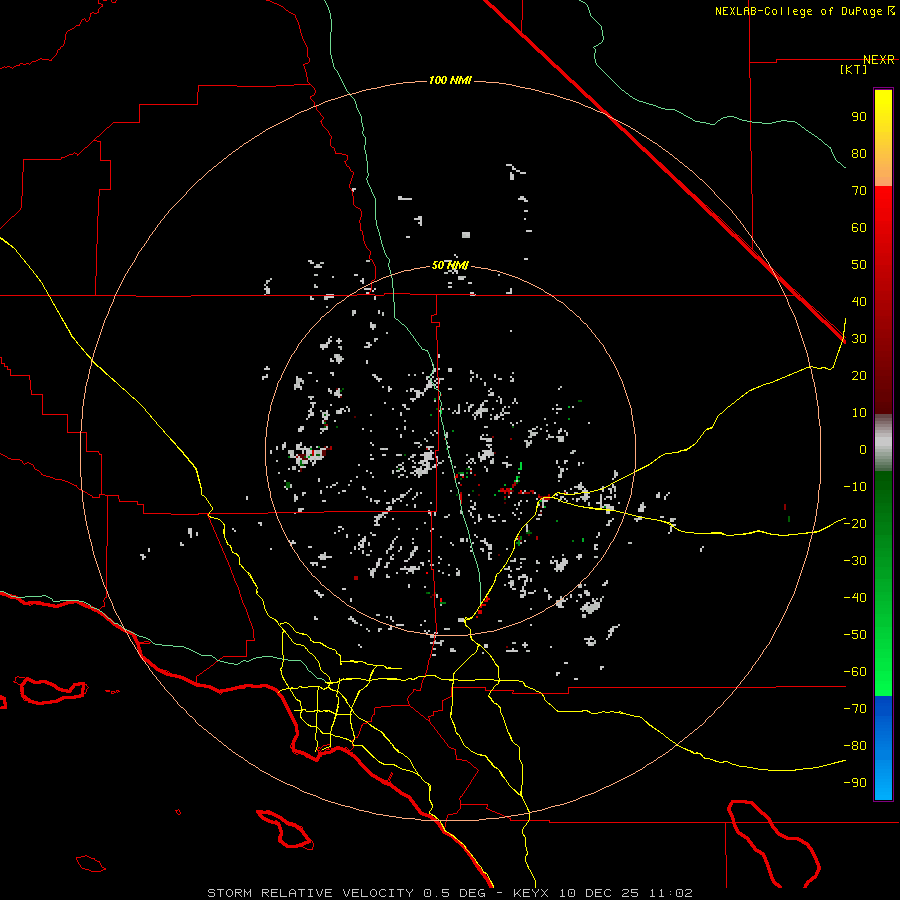Image resolution: width=900 pixels, height=900 pixels.
Task: Click the Storm Relative Velocity footer caption
Action: click(x=450, y=893)
